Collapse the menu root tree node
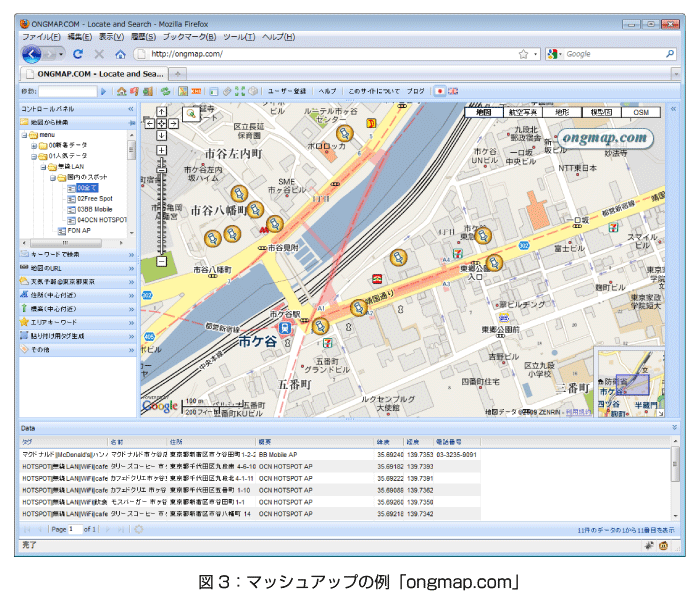700x604 pixels. click(24, 135)
